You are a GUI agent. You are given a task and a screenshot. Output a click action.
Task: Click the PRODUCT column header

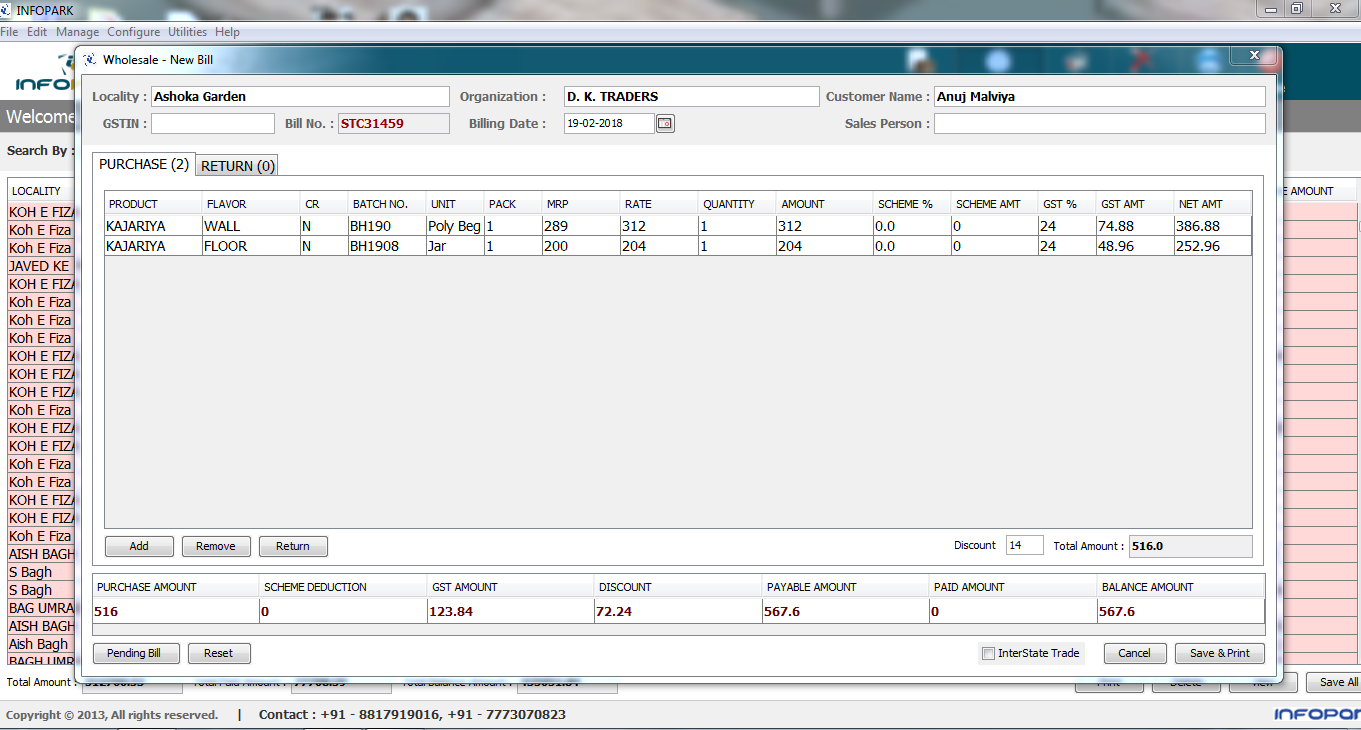coord(153,204)
